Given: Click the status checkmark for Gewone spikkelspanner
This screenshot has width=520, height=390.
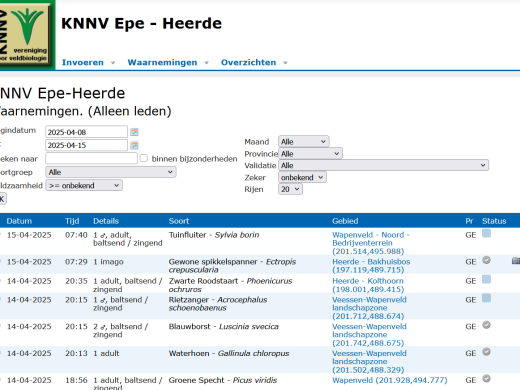Looking at the screenshot, I should (486, 260).
